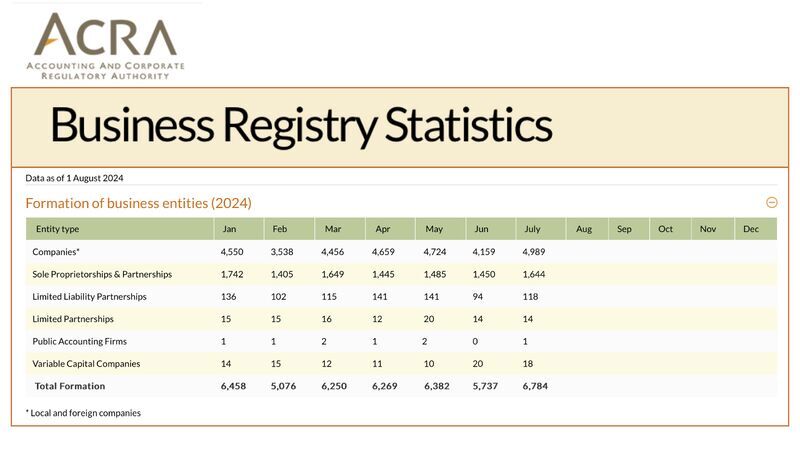This screenshot has height=450, width=800.
Task: Click the ACRA logo
Action: [105, 45]
